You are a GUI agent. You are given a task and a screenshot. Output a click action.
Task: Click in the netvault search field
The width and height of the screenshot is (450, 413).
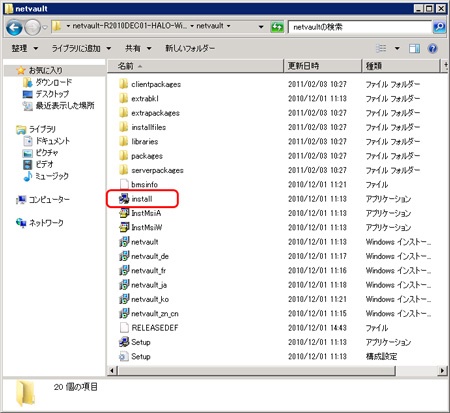359,27
